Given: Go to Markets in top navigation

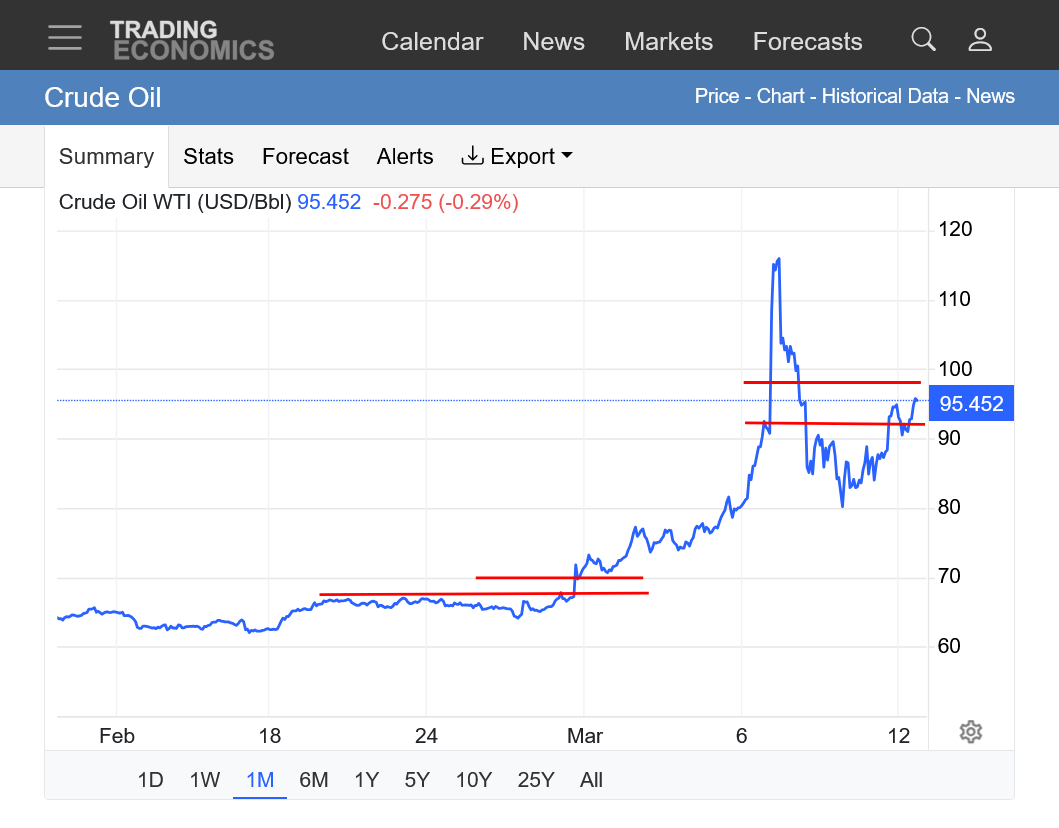Looking at the screenshot, I should [x=668, y=42].
